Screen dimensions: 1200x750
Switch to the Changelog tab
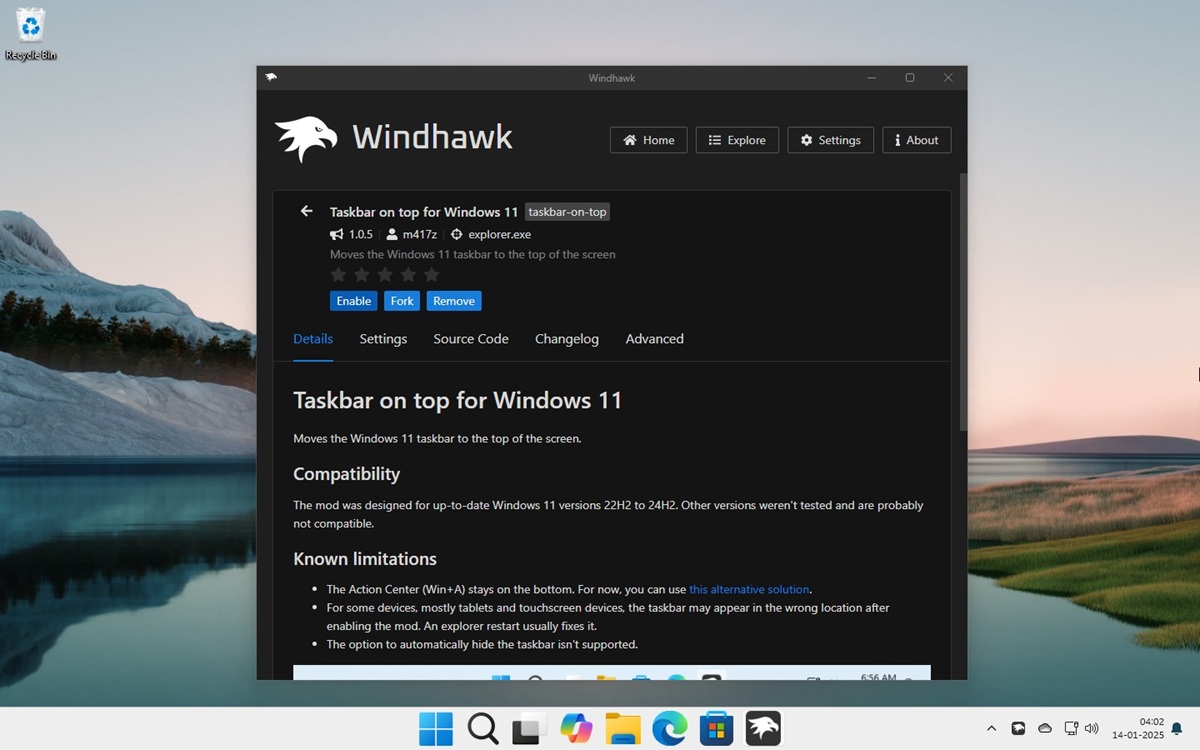[567, 339]
